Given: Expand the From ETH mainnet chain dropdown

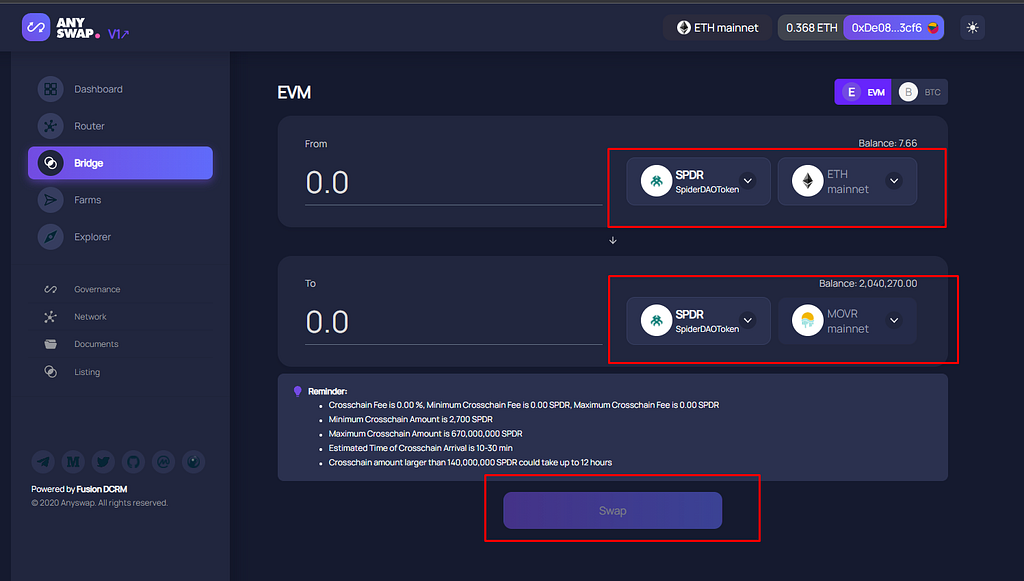Looking at the screenshot, I should click(x=847, y=181).
